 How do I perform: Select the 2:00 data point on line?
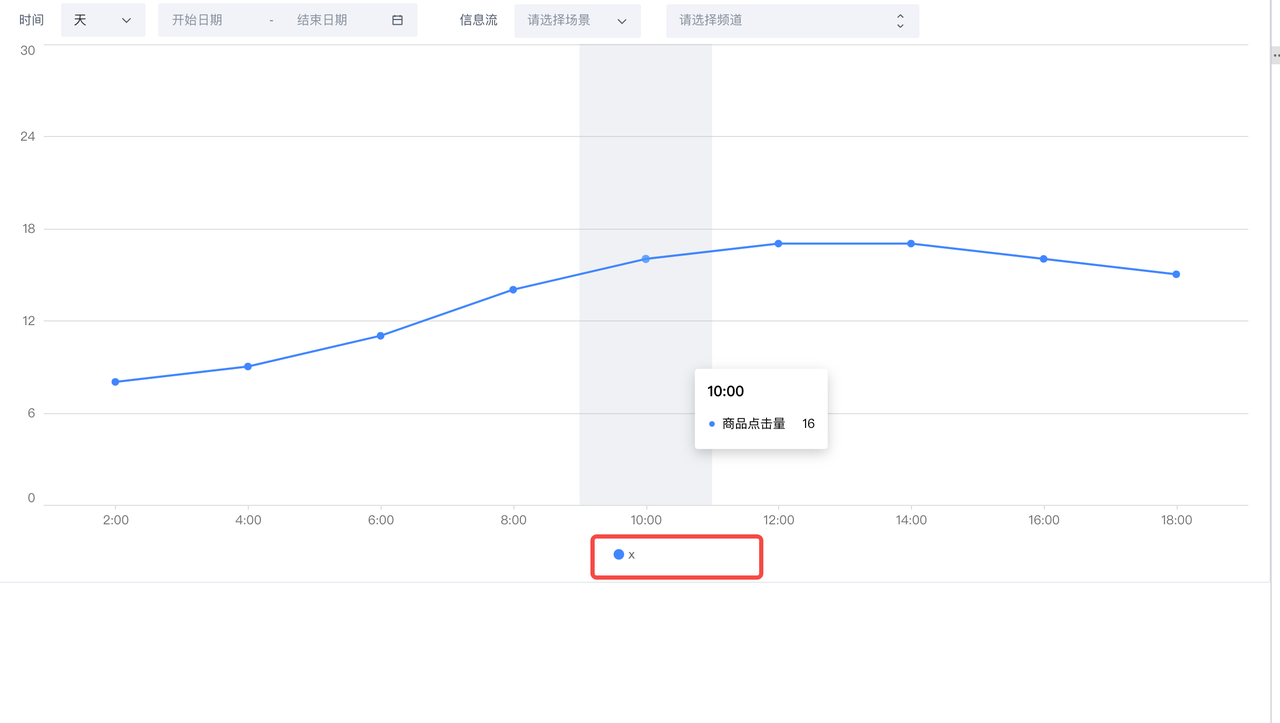(116, 382)
